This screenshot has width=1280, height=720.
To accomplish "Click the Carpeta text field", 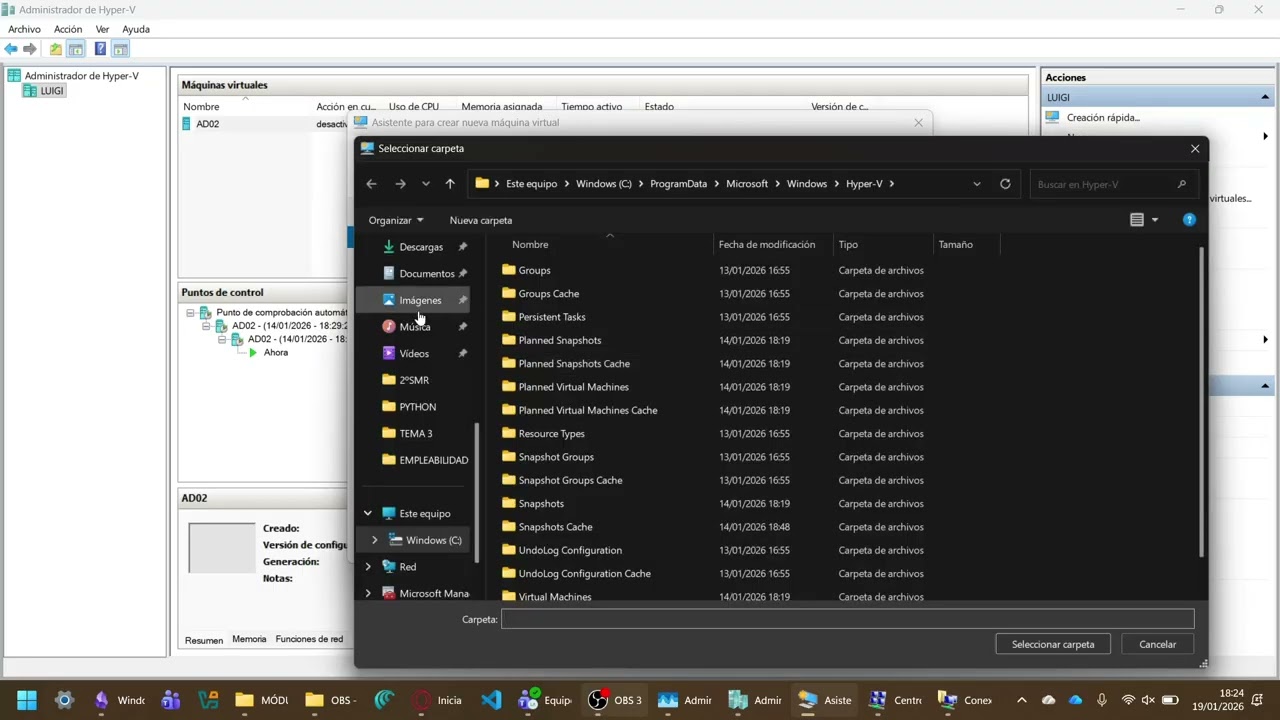I will tap(847, 619).
